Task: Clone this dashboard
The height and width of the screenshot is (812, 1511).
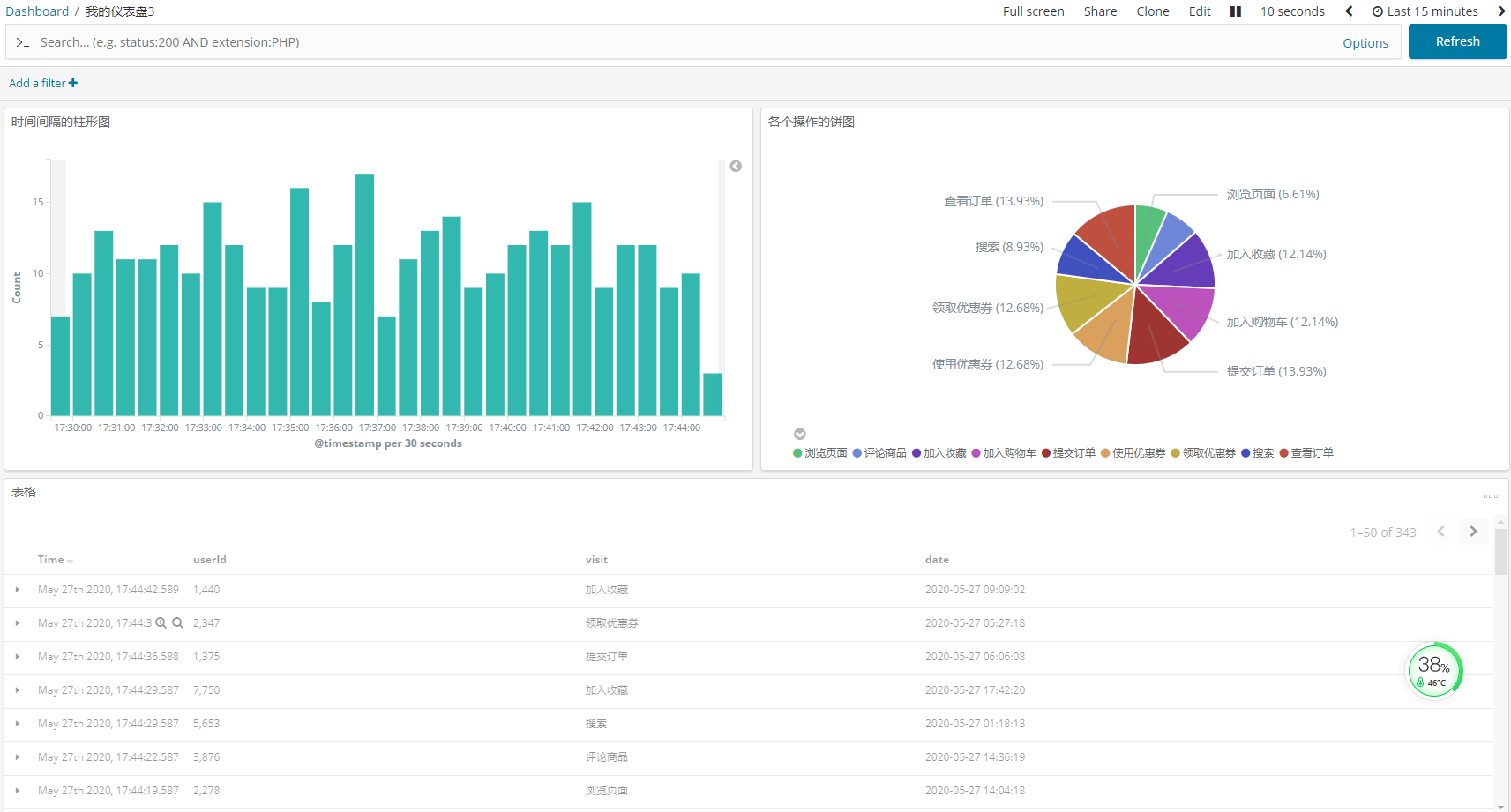Action: coord(1152,11)
